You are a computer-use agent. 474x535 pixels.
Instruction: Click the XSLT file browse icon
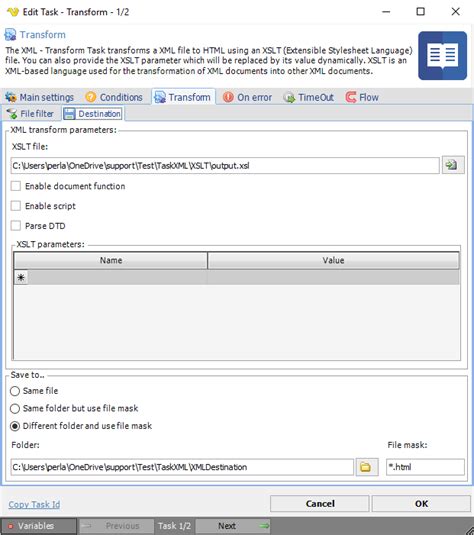click(453, 165)
